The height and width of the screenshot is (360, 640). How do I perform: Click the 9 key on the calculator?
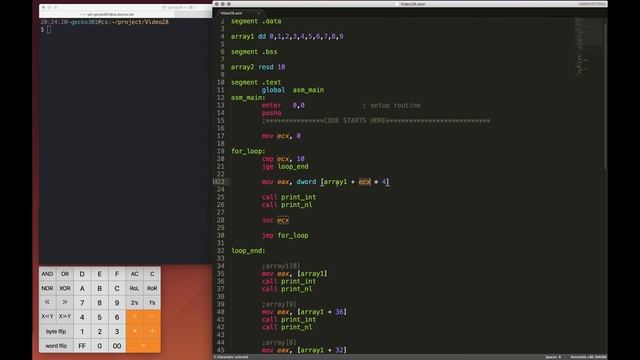pos(117,302)
